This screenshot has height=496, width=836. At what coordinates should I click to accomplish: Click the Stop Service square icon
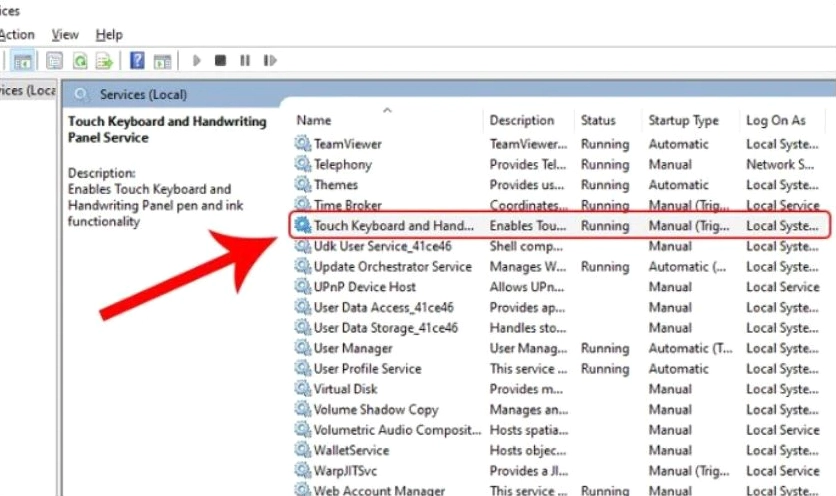(x=220, y=60)
